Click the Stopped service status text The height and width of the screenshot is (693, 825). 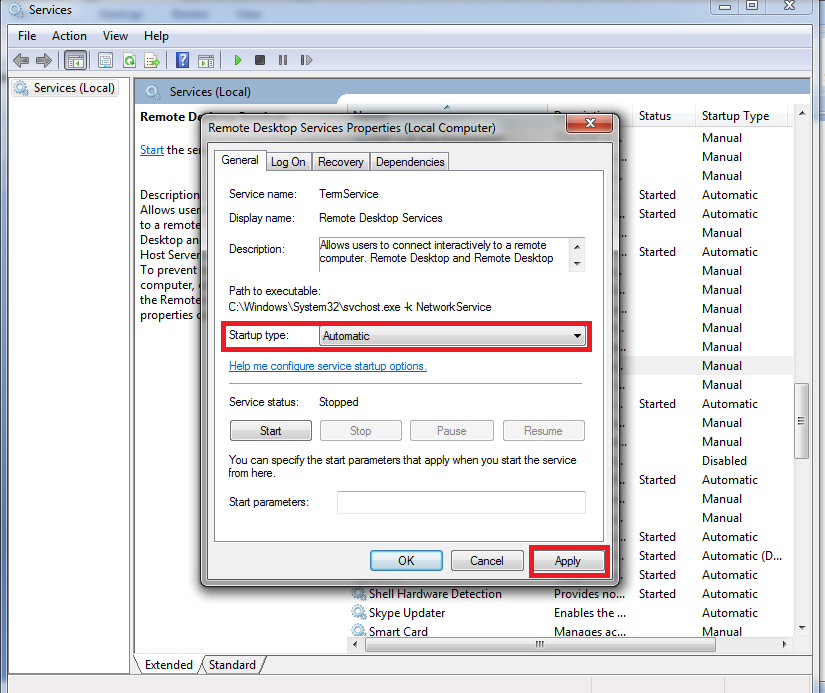click(x=338, y=402)
